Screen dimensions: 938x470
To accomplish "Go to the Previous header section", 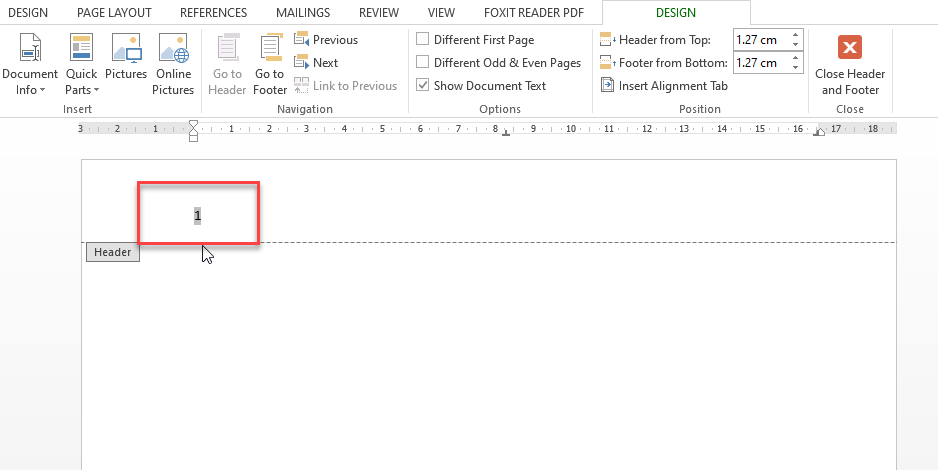I will (326, 40).
